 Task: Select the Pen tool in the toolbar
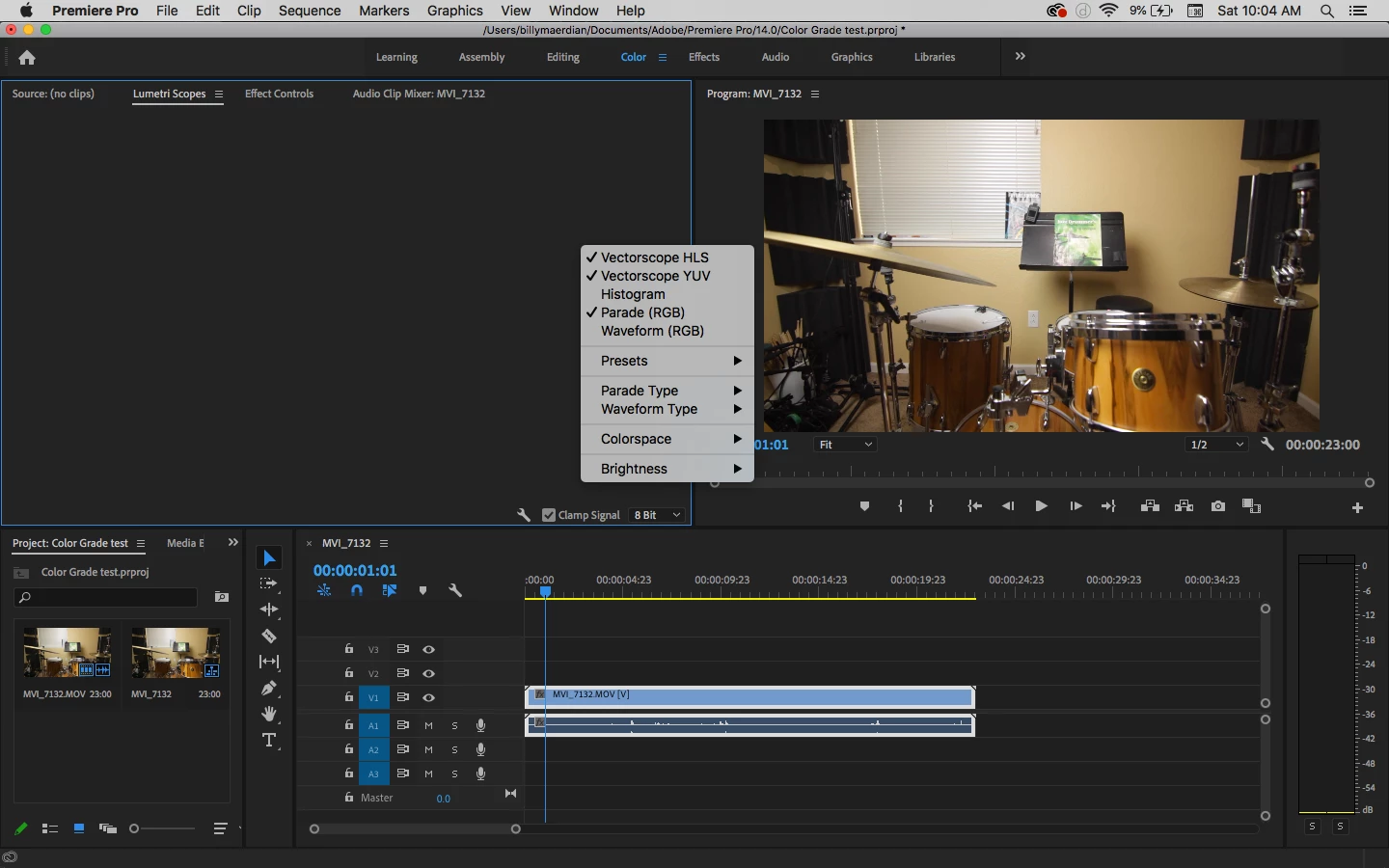[x=269, y=689]
